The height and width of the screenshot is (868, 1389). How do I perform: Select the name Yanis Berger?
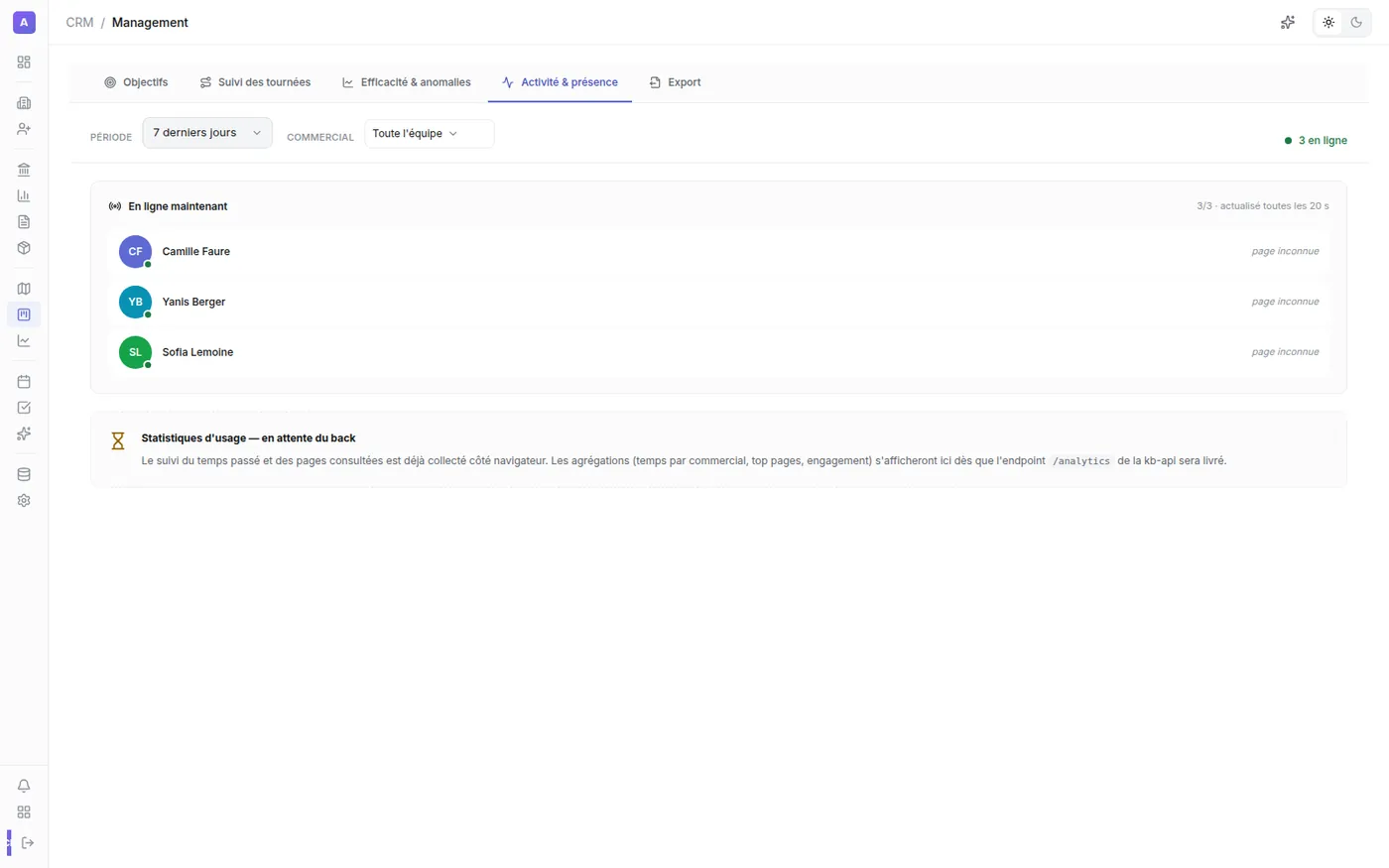tap(193, 302)
